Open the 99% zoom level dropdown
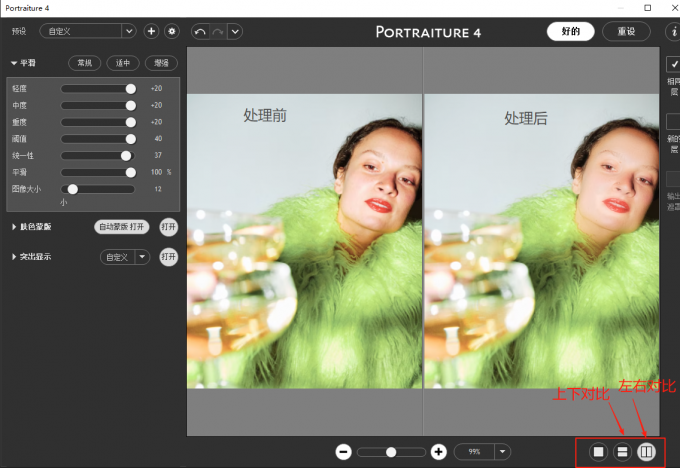Image resolution: width=680 pixels, height=468 pixels. click(502, 452)
